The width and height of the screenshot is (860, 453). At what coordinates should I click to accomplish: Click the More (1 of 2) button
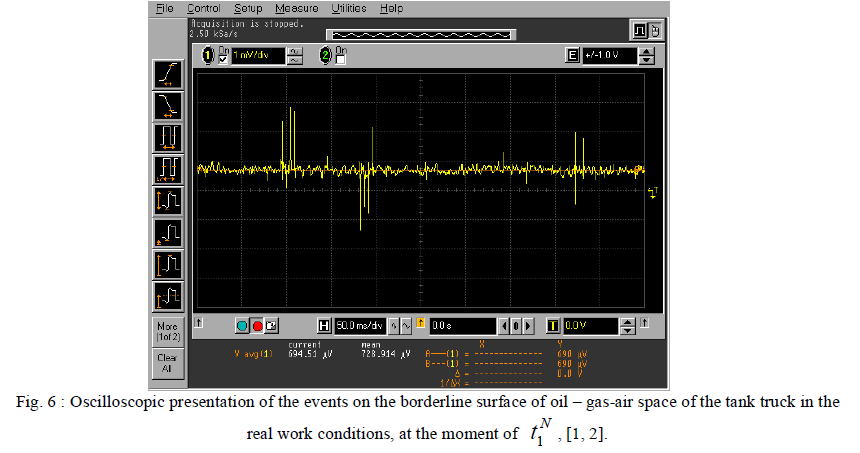point(166,331)
